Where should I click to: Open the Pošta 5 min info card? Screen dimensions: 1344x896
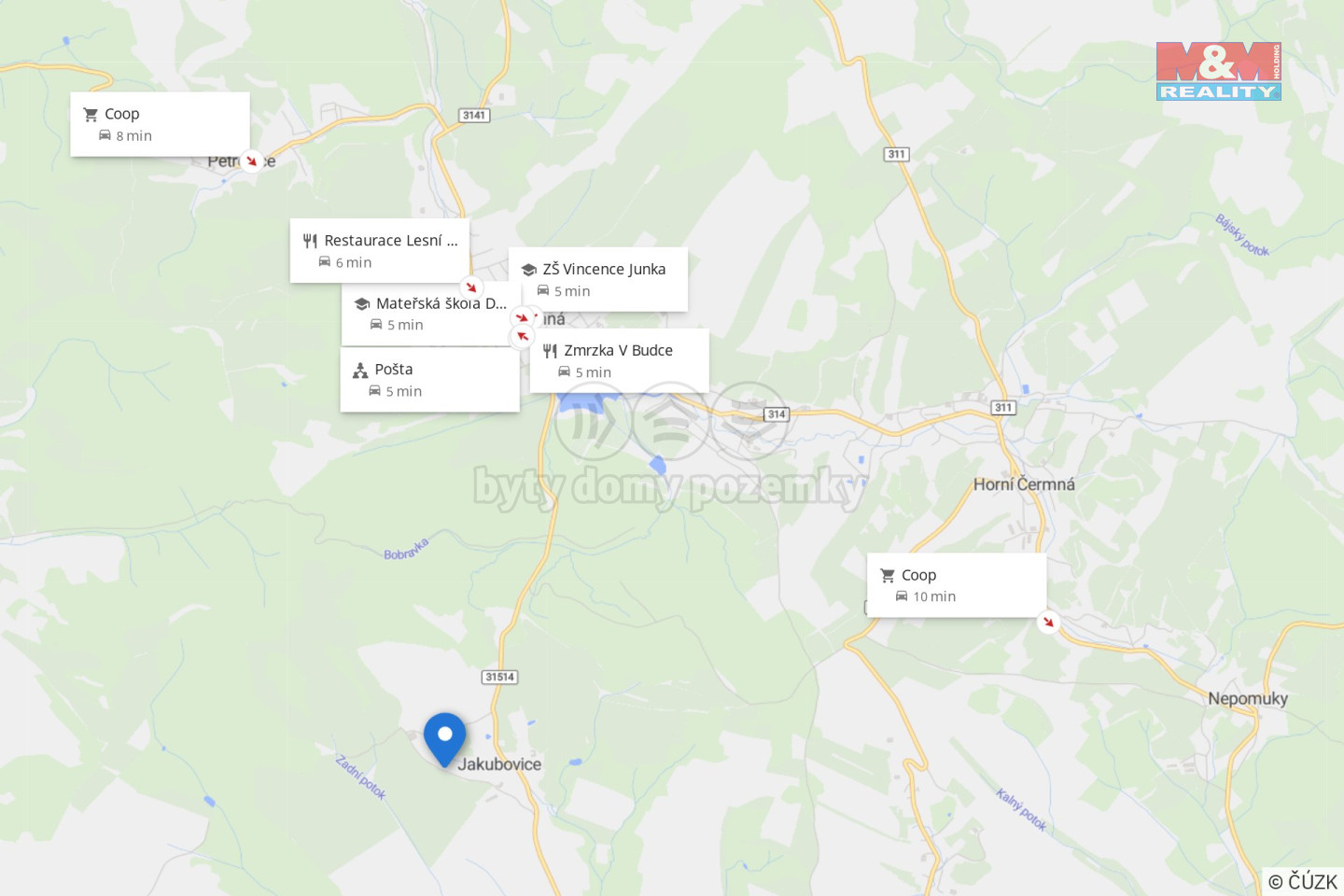pyautogui.click(x=429, y=380)
